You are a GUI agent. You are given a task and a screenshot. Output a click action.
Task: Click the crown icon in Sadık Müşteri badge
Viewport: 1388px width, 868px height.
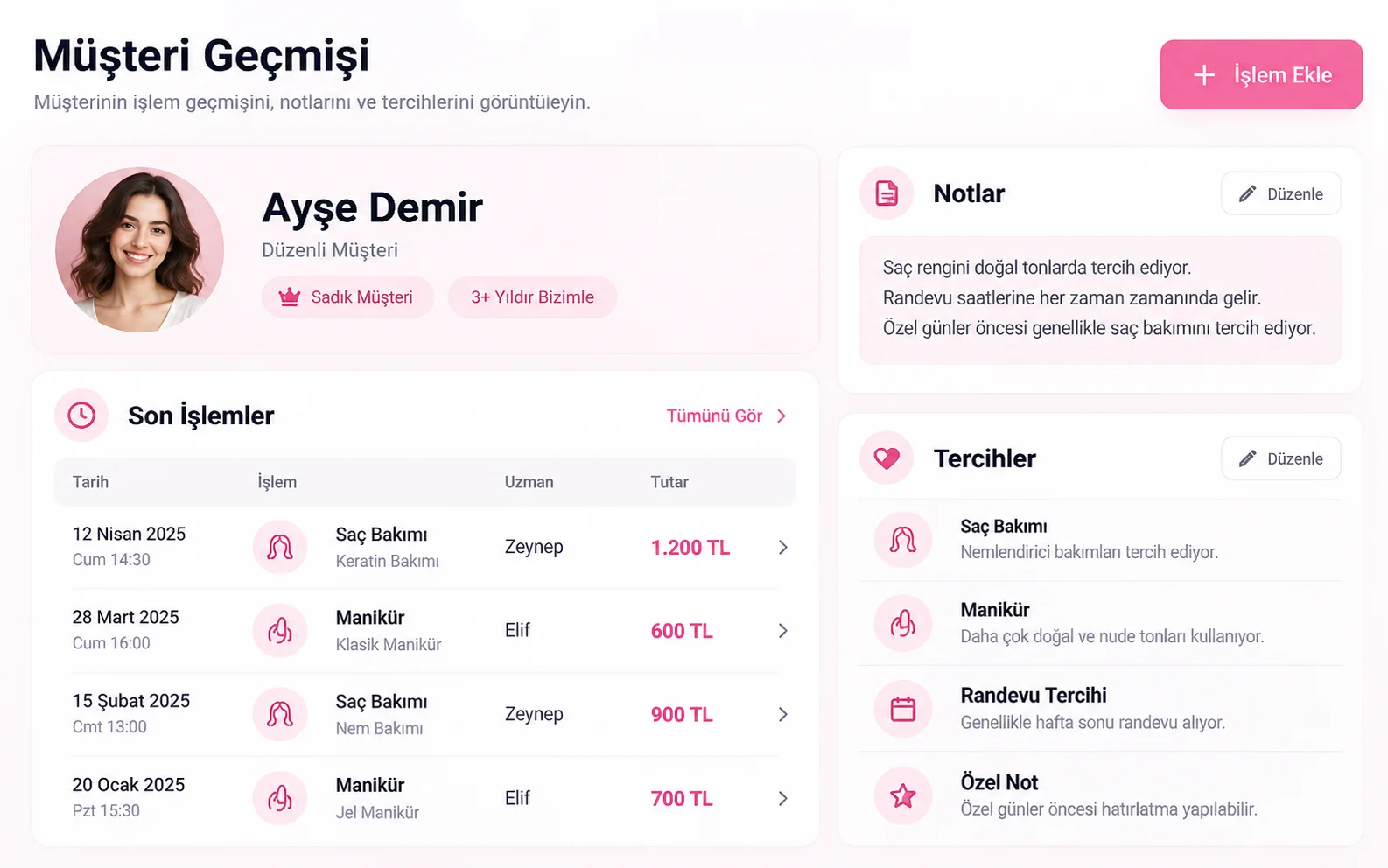[x=290, y=297]
